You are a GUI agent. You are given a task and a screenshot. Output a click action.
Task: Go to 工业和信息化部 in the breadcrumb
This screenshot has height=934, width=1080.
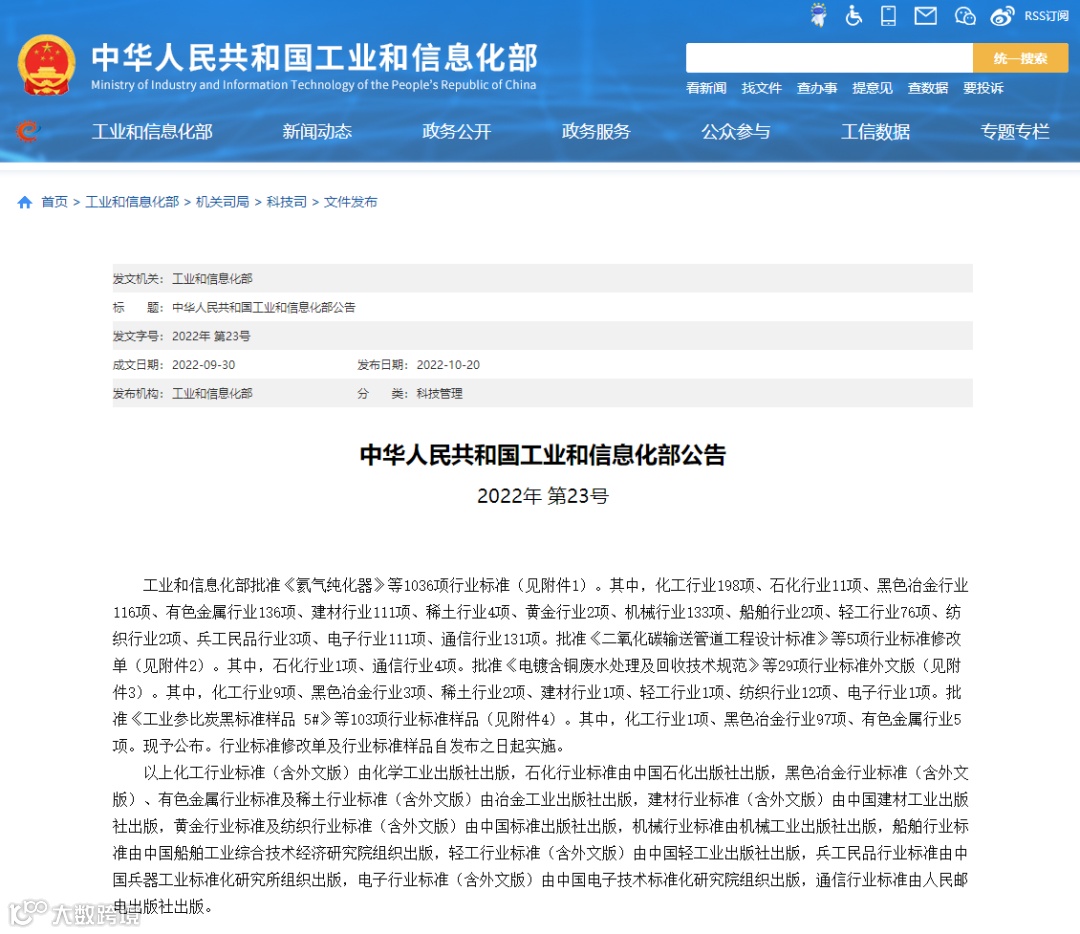point(132,202)
